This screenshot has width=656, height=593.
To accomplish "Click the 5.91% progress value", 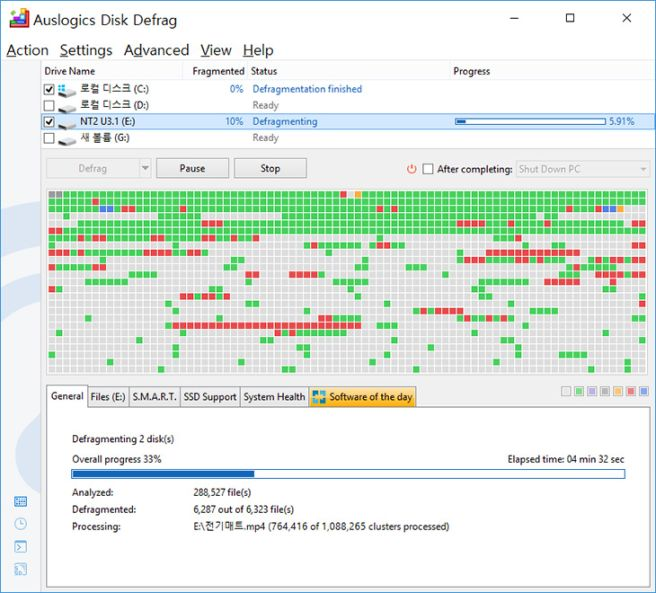I will 622,121.
